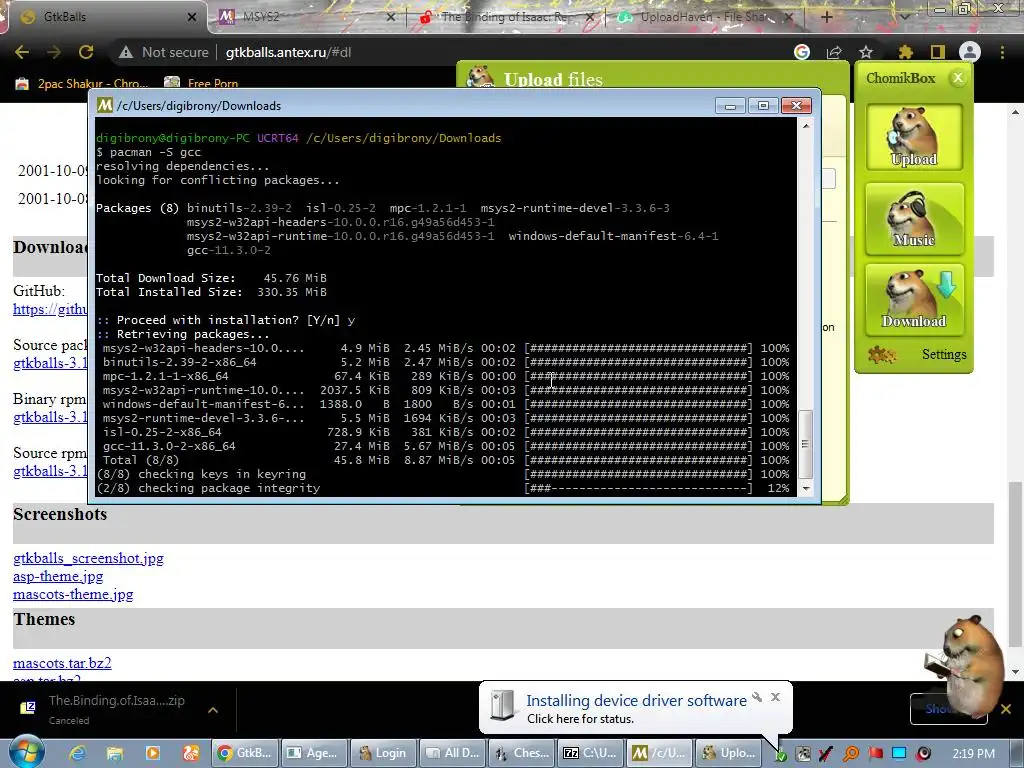Open the Windows Start menu
1024x768 pixels.
(27, 752)
